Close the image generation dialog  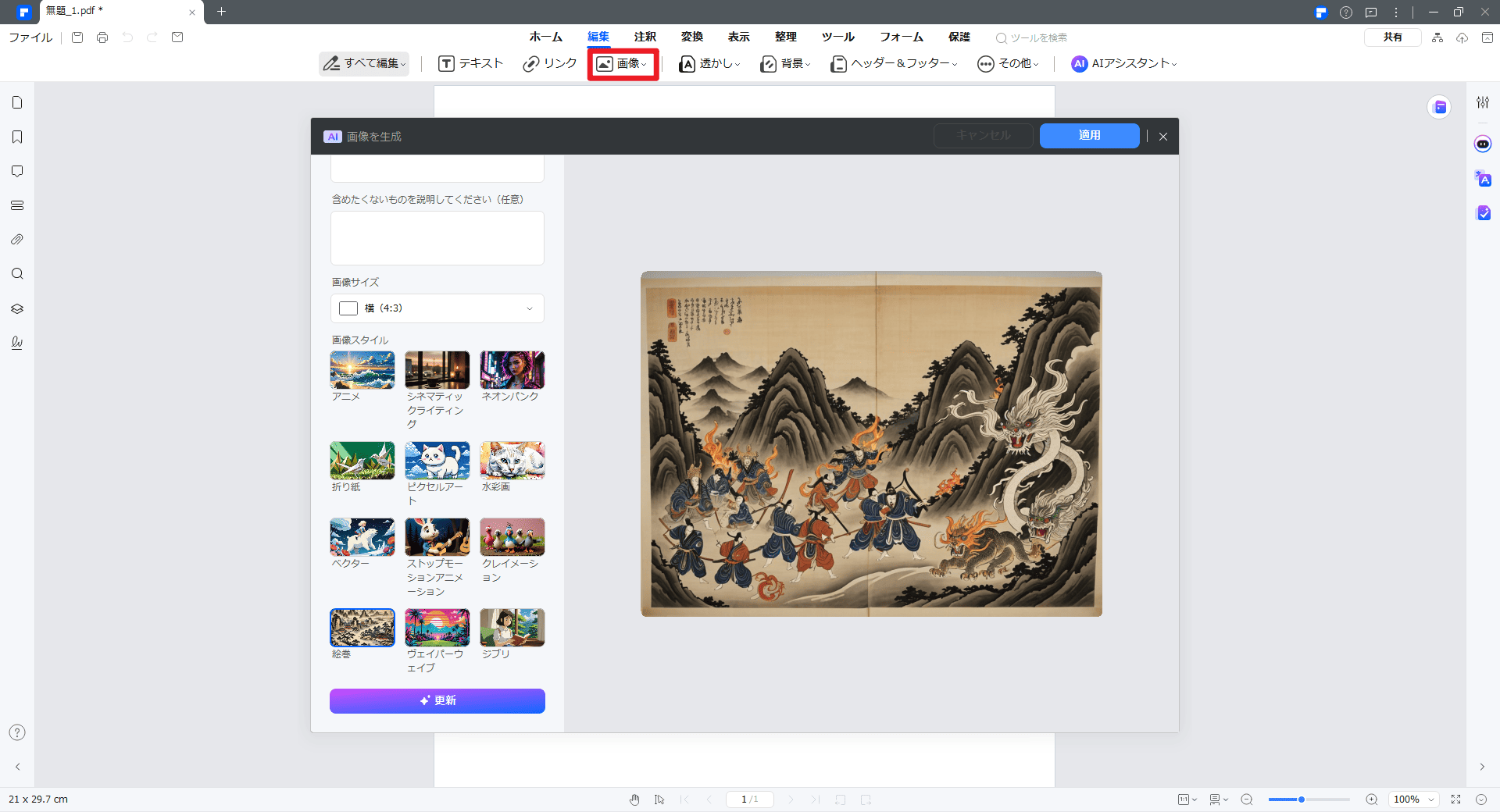(x=1163, y=137)
